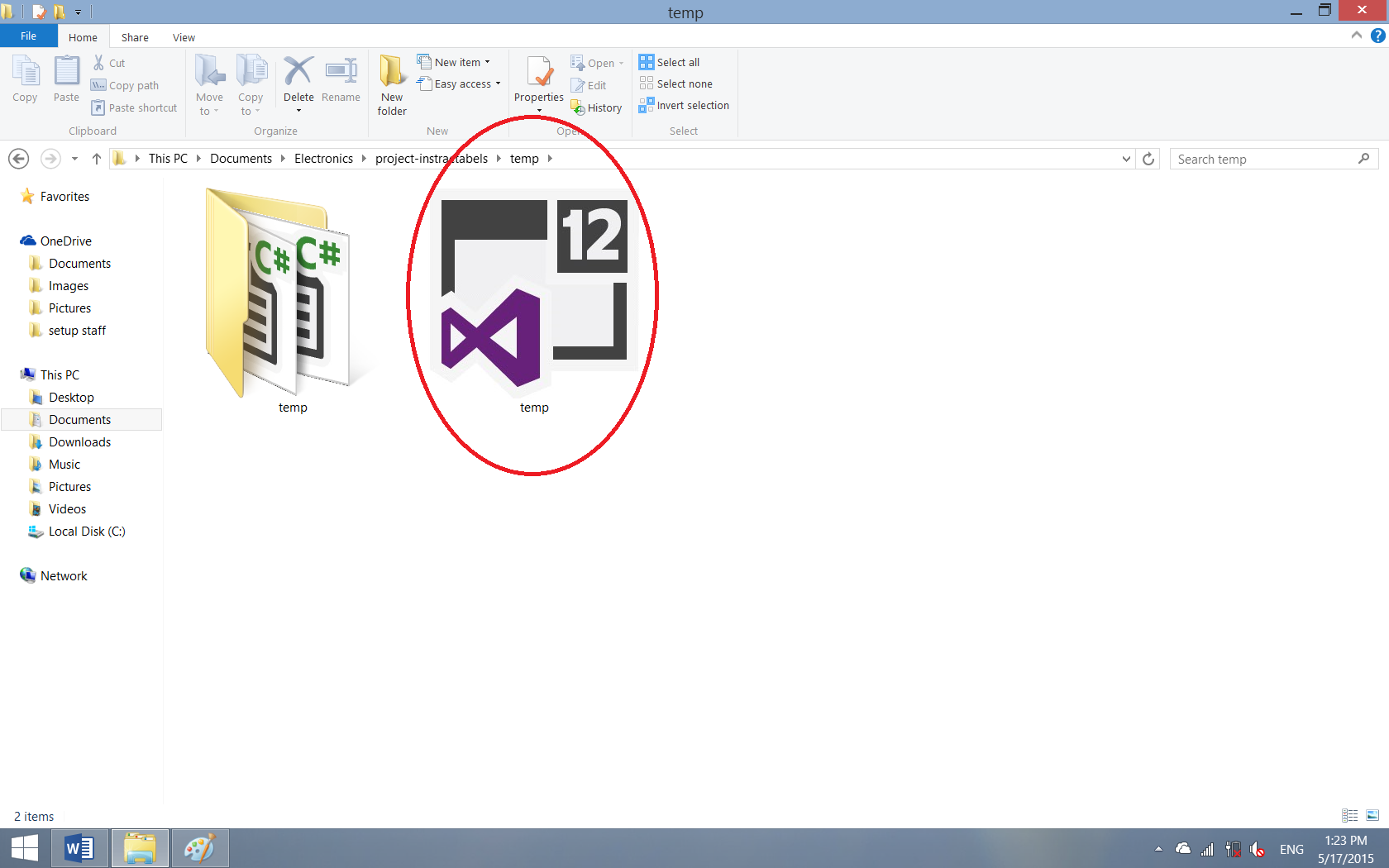Viewport: 1389px width, 868px height.
Task: Click the Search temp box
Action: 1273,159
